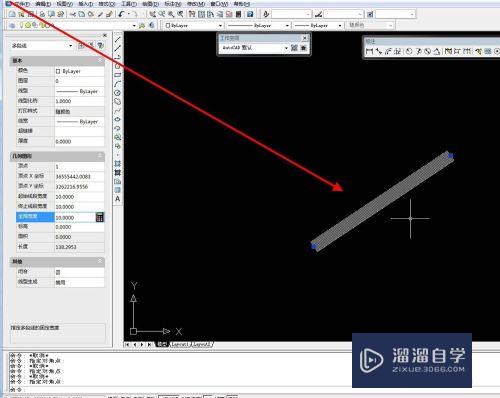Screen dimensions: 500x398
Task: Select the Construction Line tool
Action: pos(118,48)
